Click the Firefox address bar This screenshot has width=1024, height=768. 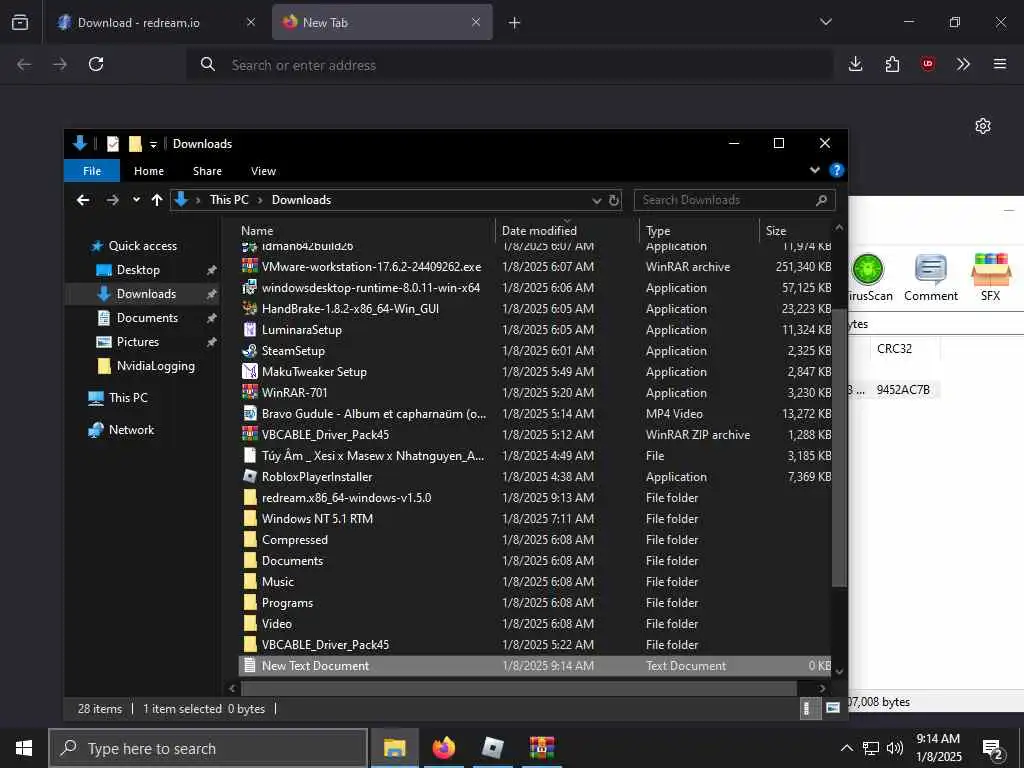509,65
